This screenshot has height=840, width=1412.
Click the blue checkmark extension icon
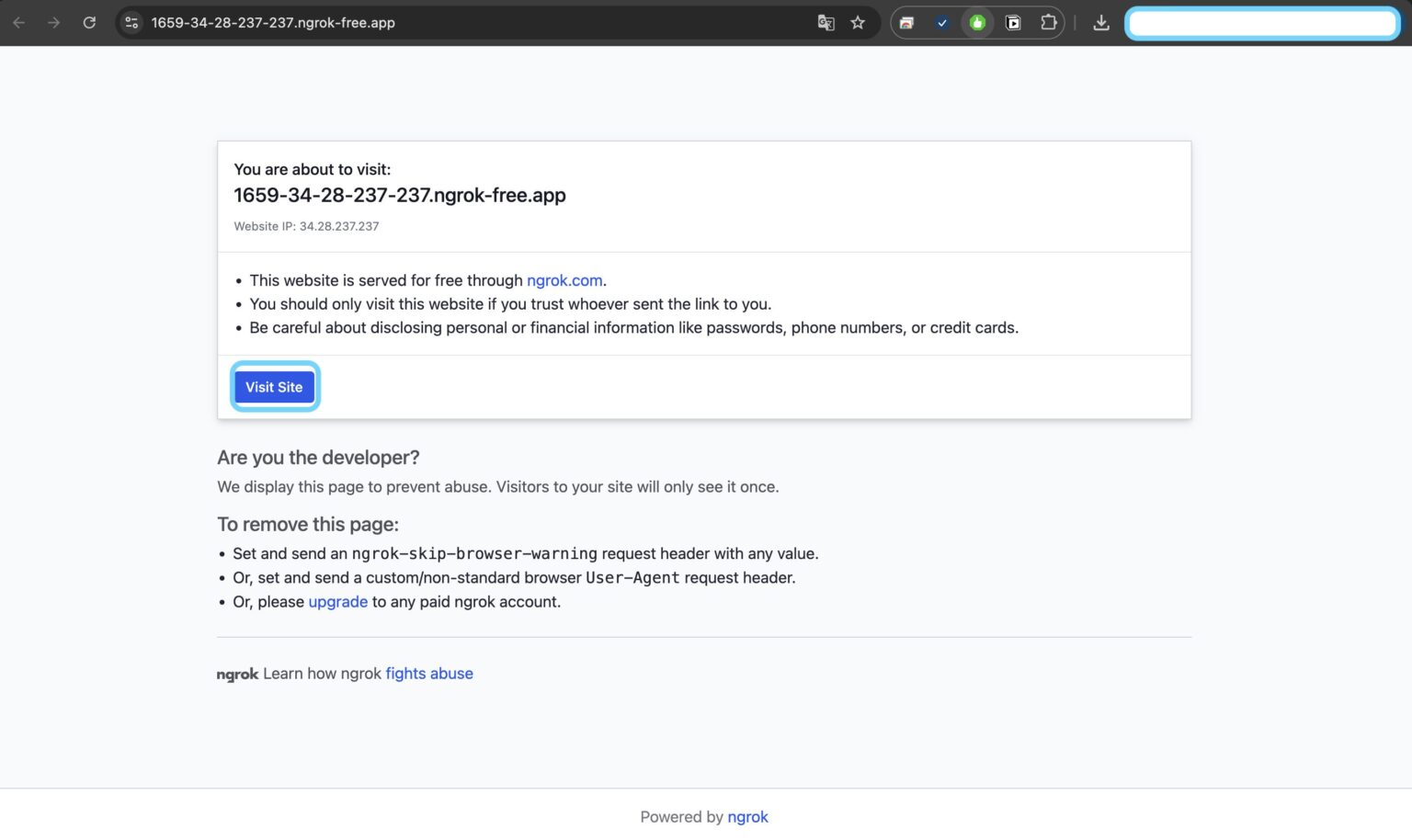tap(942, 22)
